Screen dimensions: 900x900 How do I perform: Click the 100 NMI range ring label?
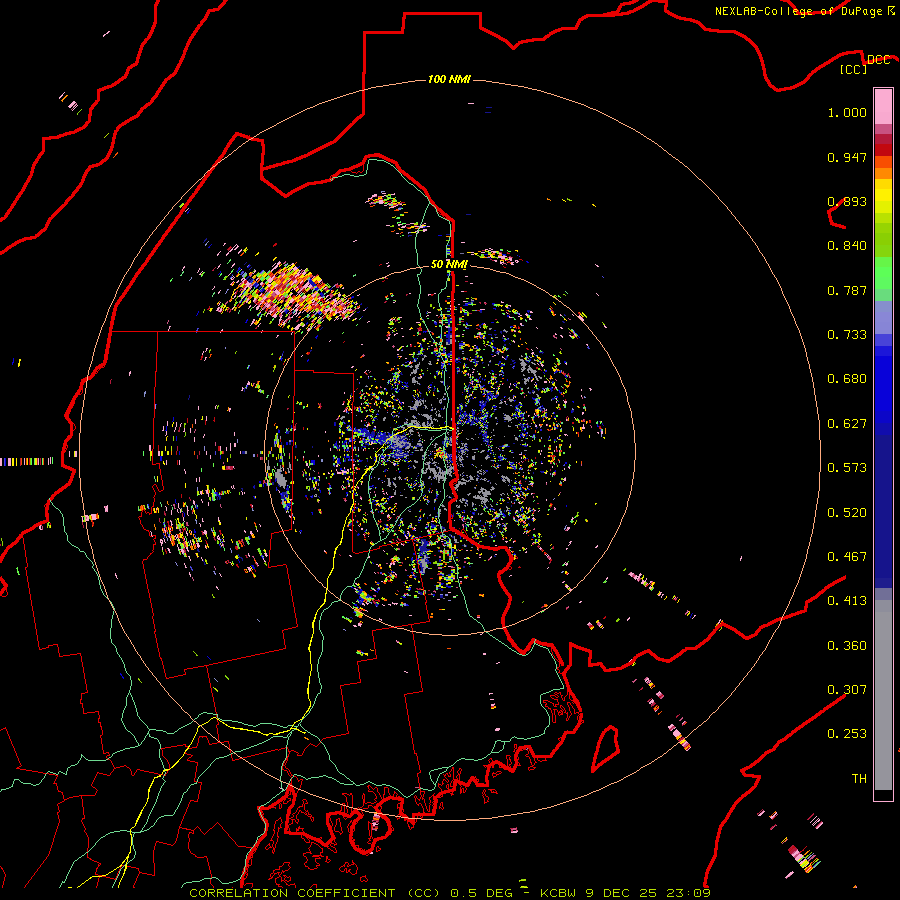449,79
